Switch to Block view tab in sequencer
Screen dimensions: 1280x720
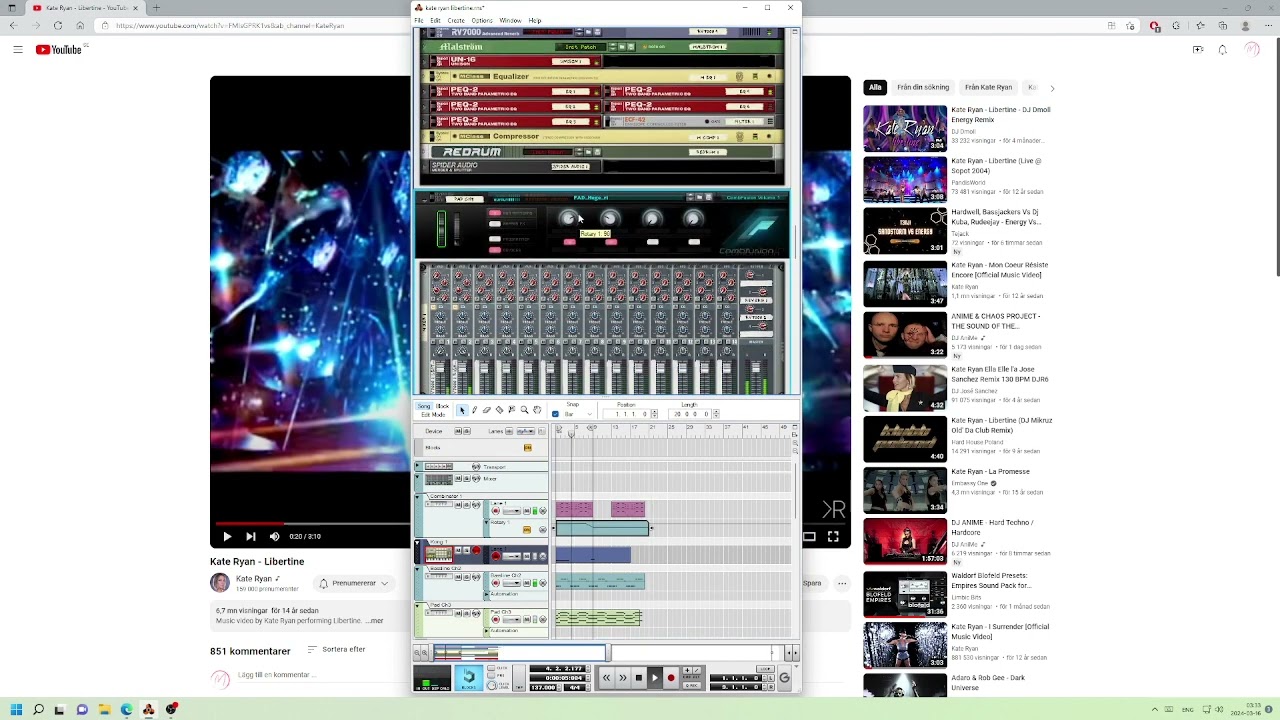tap(442, 406)
